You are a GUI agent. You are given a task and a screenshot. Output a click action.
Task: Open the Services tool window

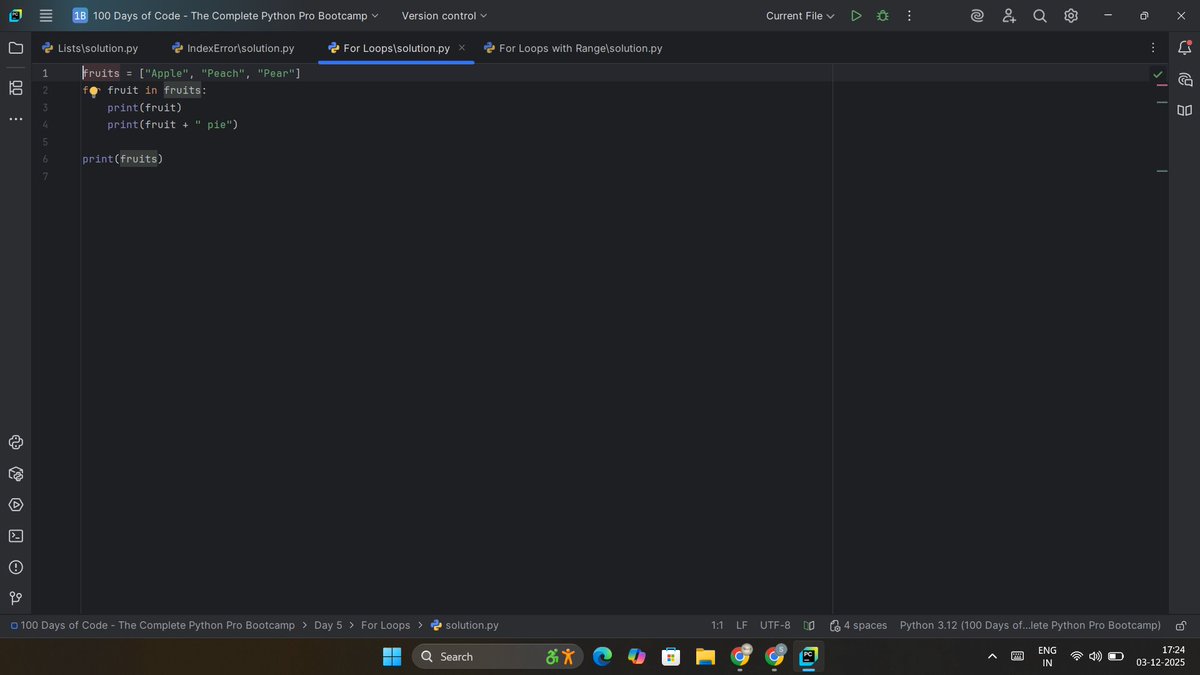click(x=15, y=505)
